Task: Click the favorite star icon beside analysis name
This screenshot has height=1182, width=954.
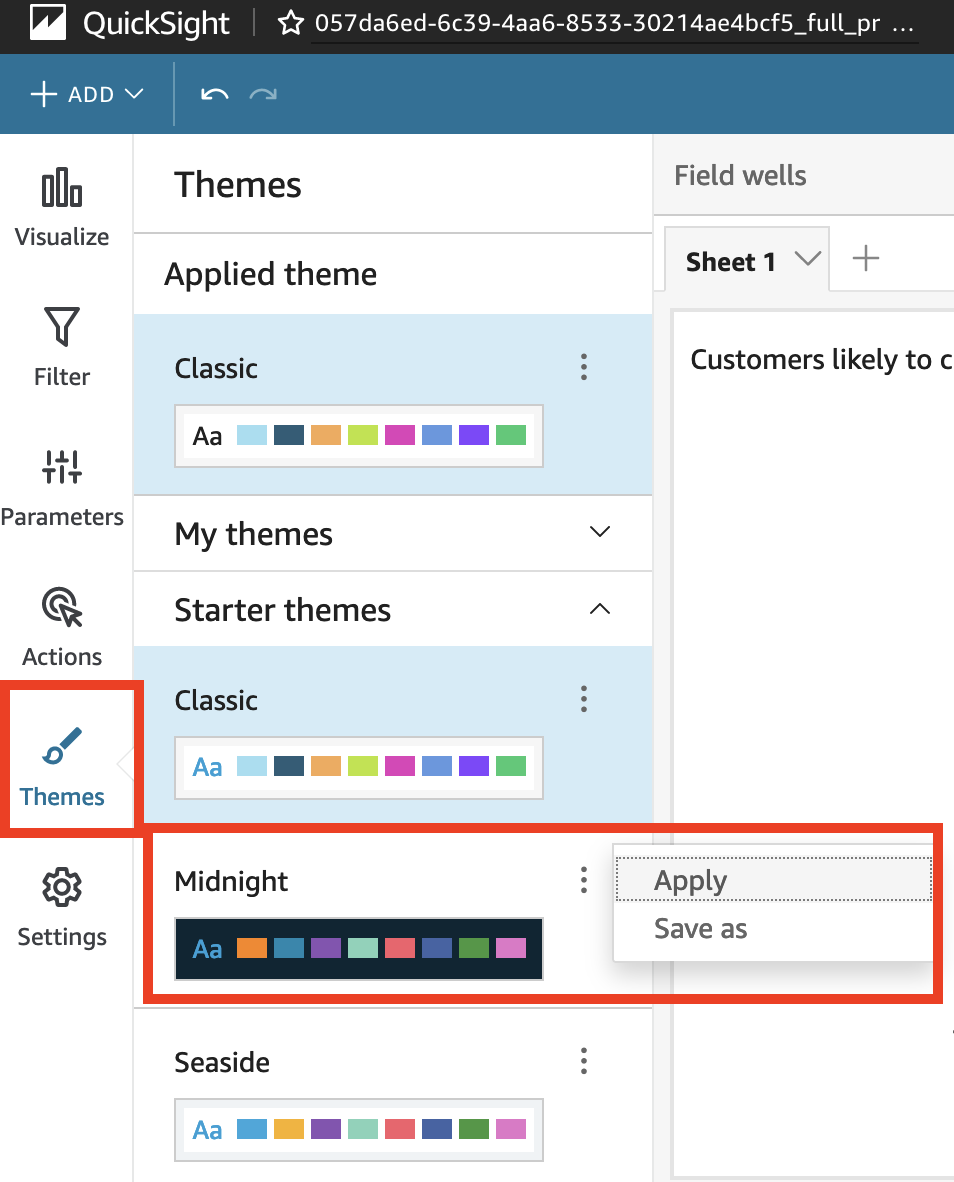Action: (x=291, y=24)
